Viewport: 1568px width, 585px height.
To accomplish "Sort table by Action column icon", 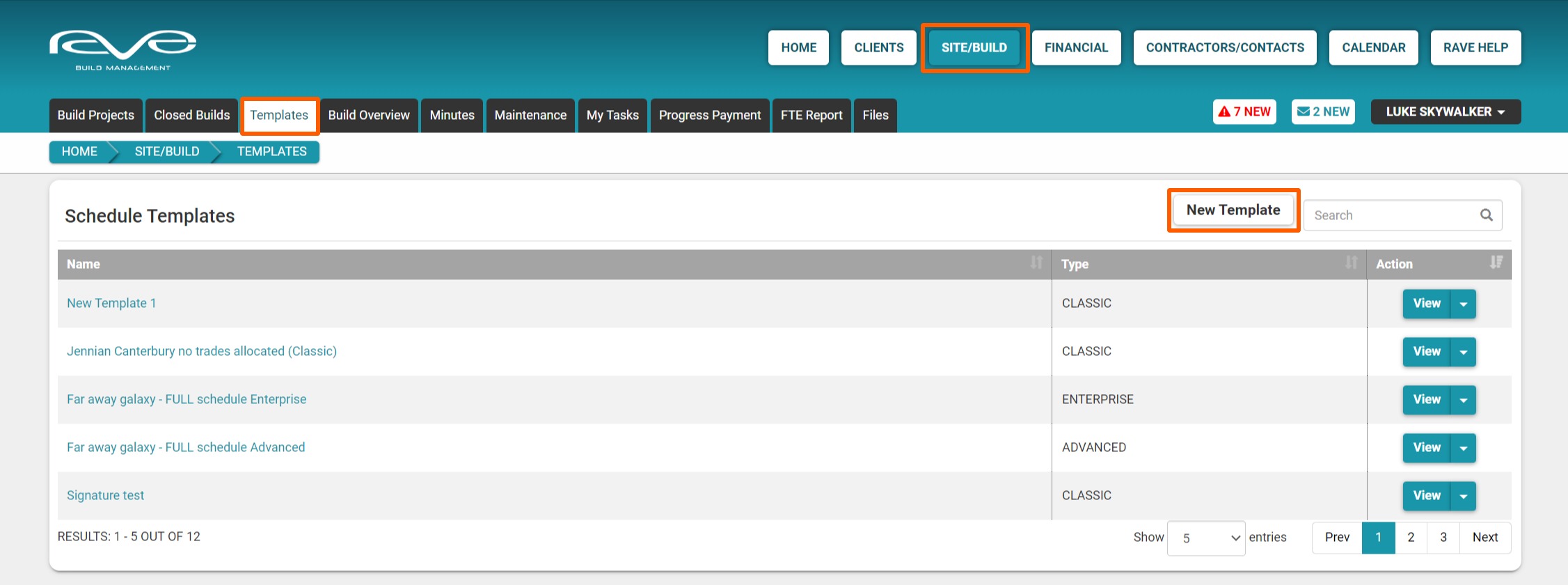I will [x=1496, y=263].
